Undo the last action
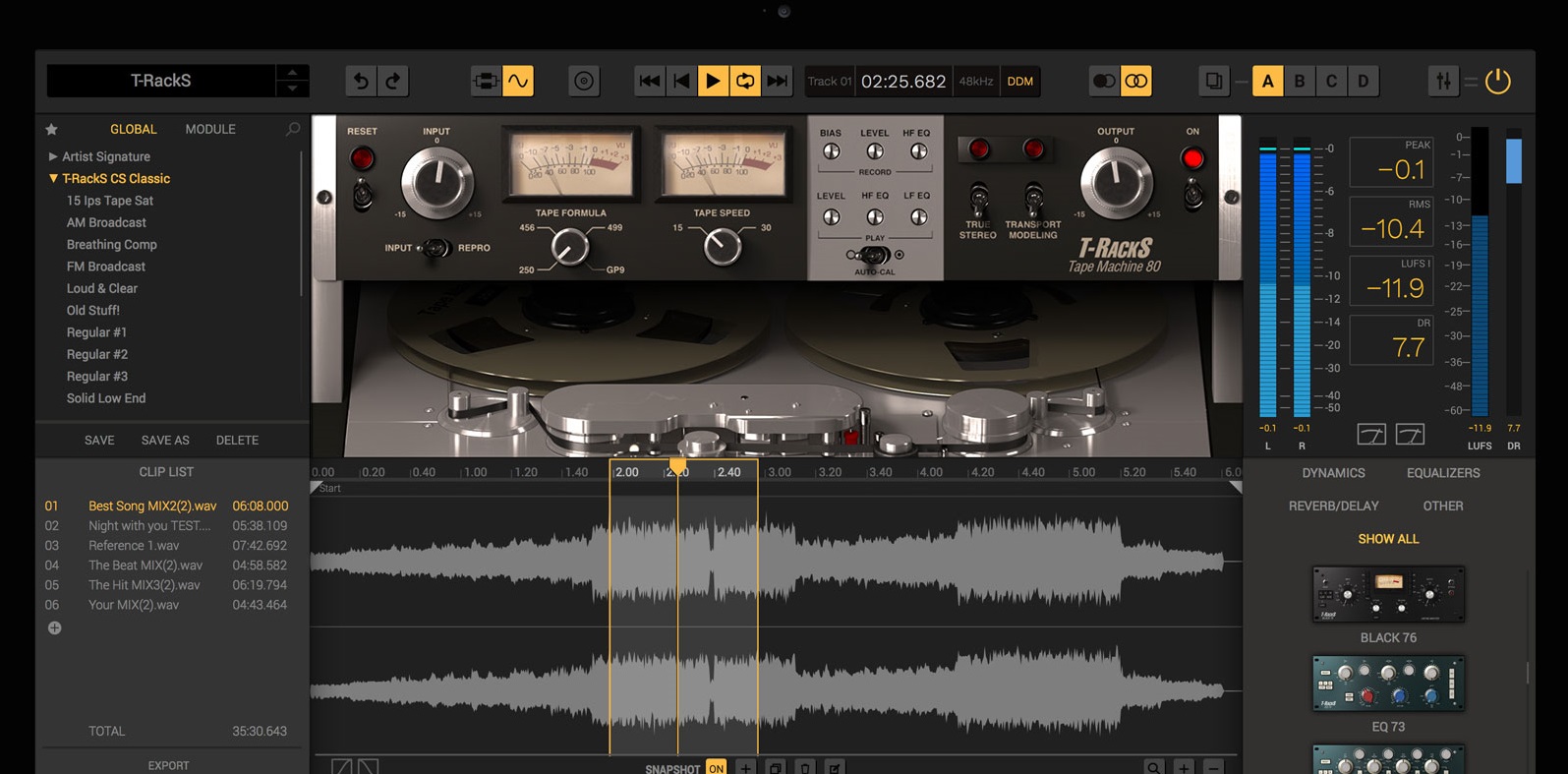Image resolution: width=1568 pixels, height=774 pixels. click(x=361, y=81)
